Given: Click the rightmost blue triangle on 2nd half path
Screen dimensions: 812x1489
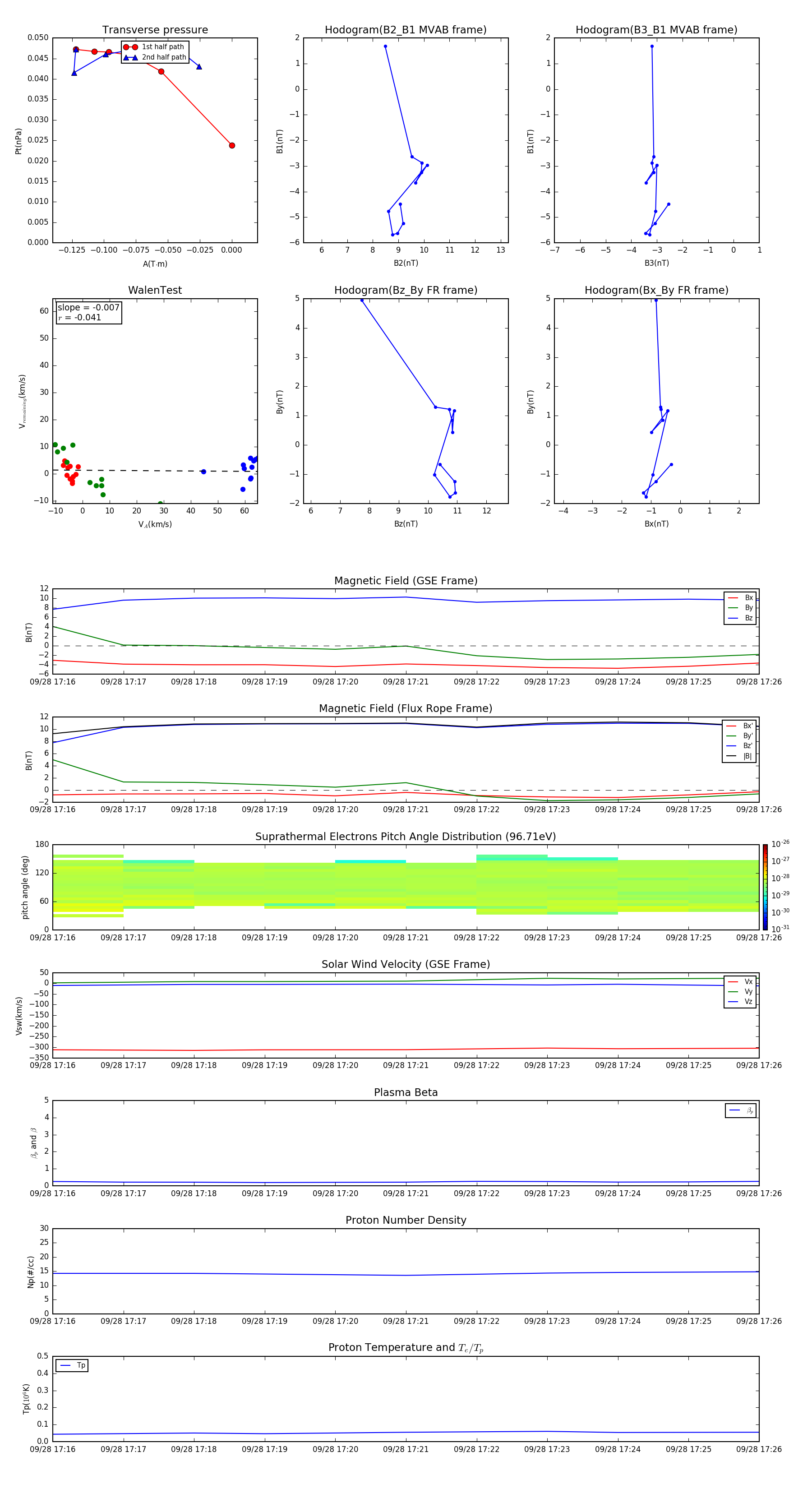Looking at the screenshot, I should 199,66.
